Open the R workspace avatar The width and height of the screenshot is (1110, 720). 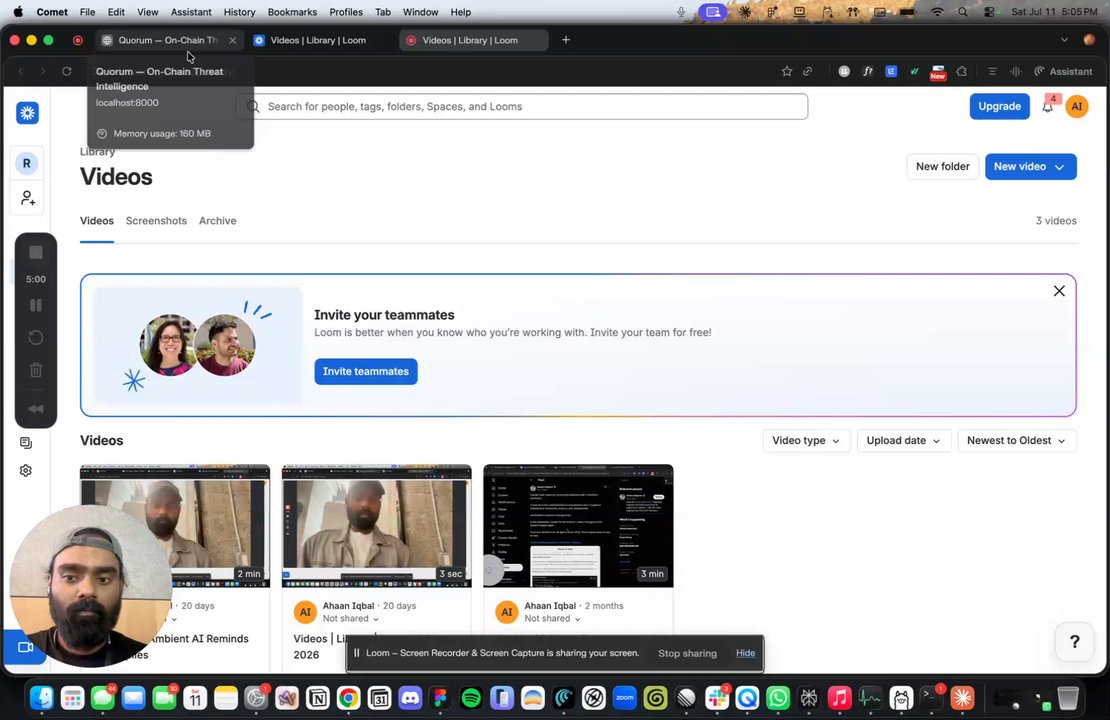coord(27,164)
